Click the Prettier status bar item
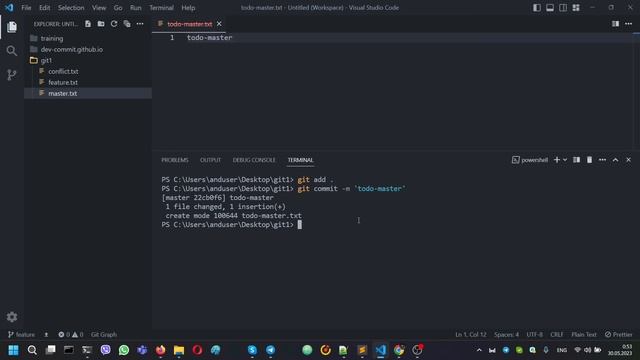The height and width of the screenshot is (360, 640). [x=618, y=335]
